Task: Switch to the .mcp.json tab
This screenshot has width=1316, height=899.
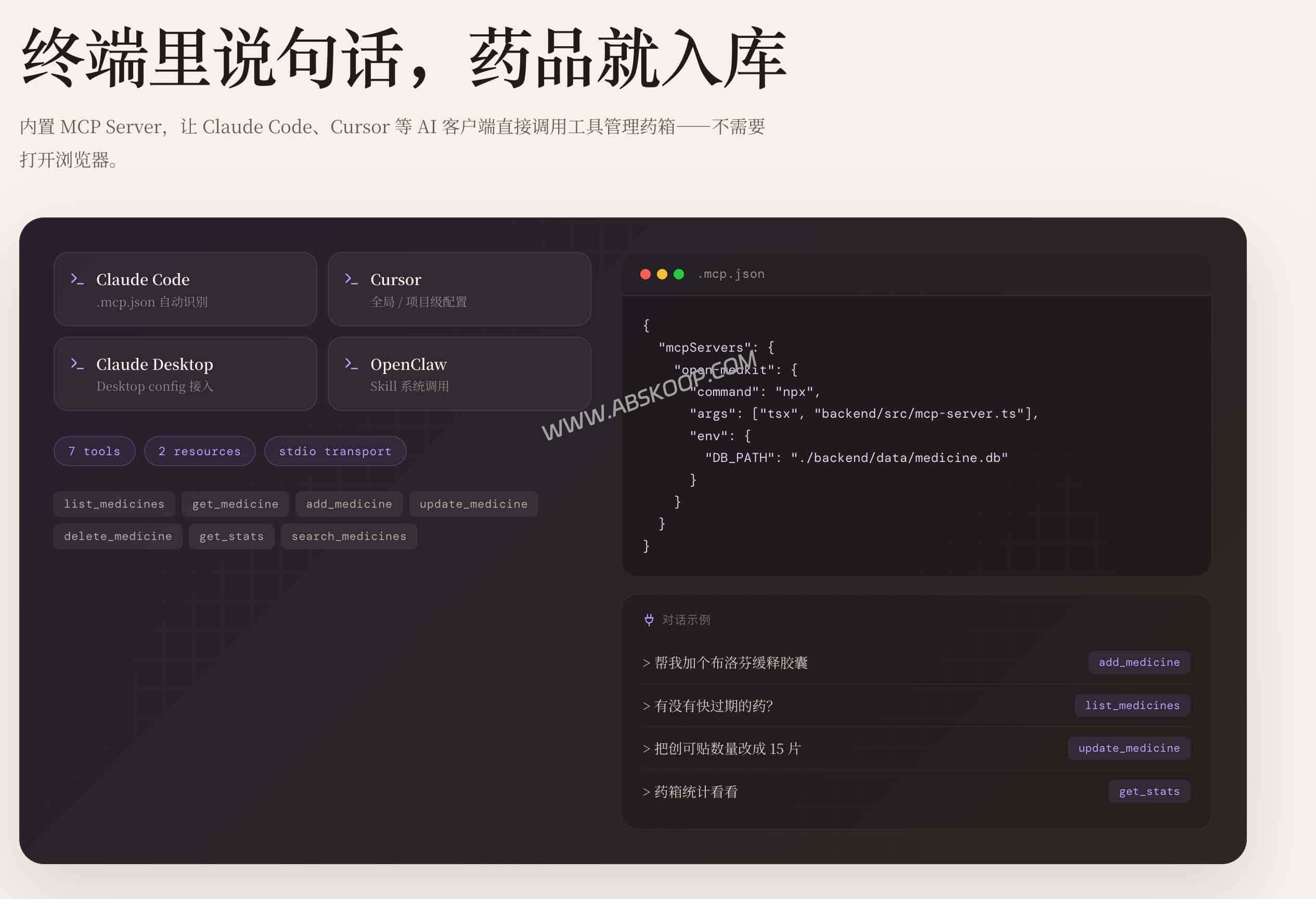Action: click(731, 273)
